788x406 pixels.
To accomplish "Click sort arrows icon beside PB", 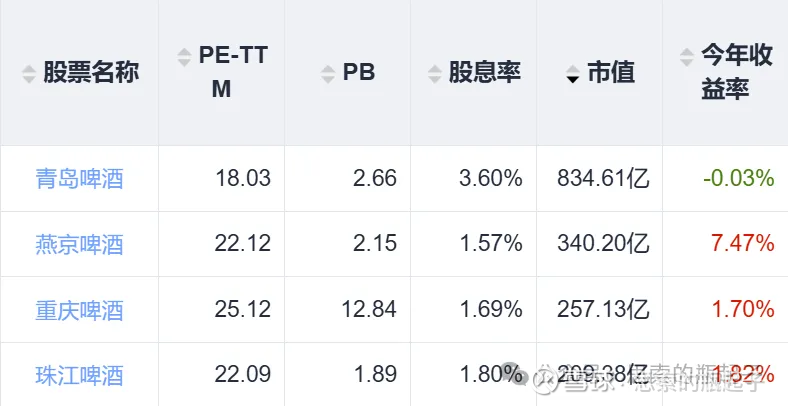I will [x=327, y=73].
